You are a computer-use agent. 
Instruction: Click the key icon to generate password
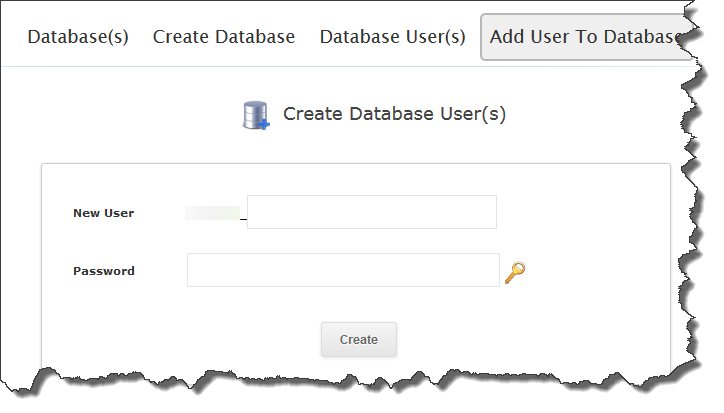point(515,272)
